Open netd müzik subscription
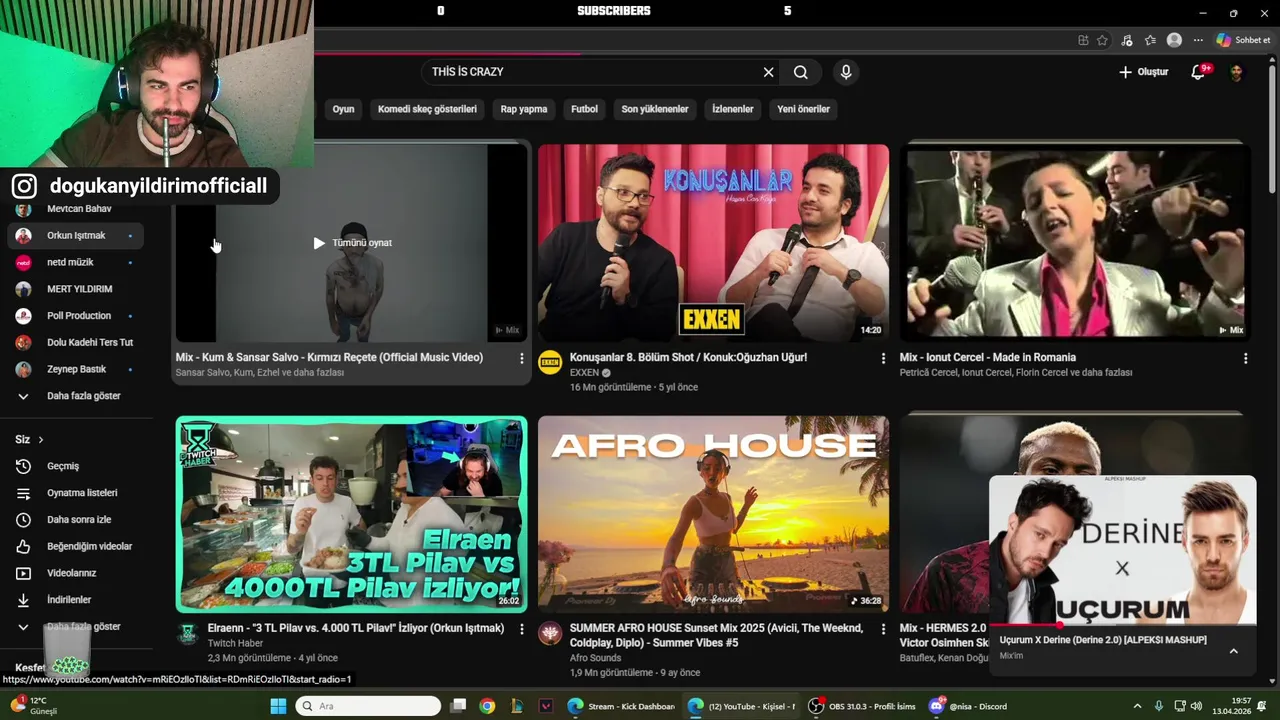Image resolution: width=1280 pixels, height=720 pixels. [76, 262]
